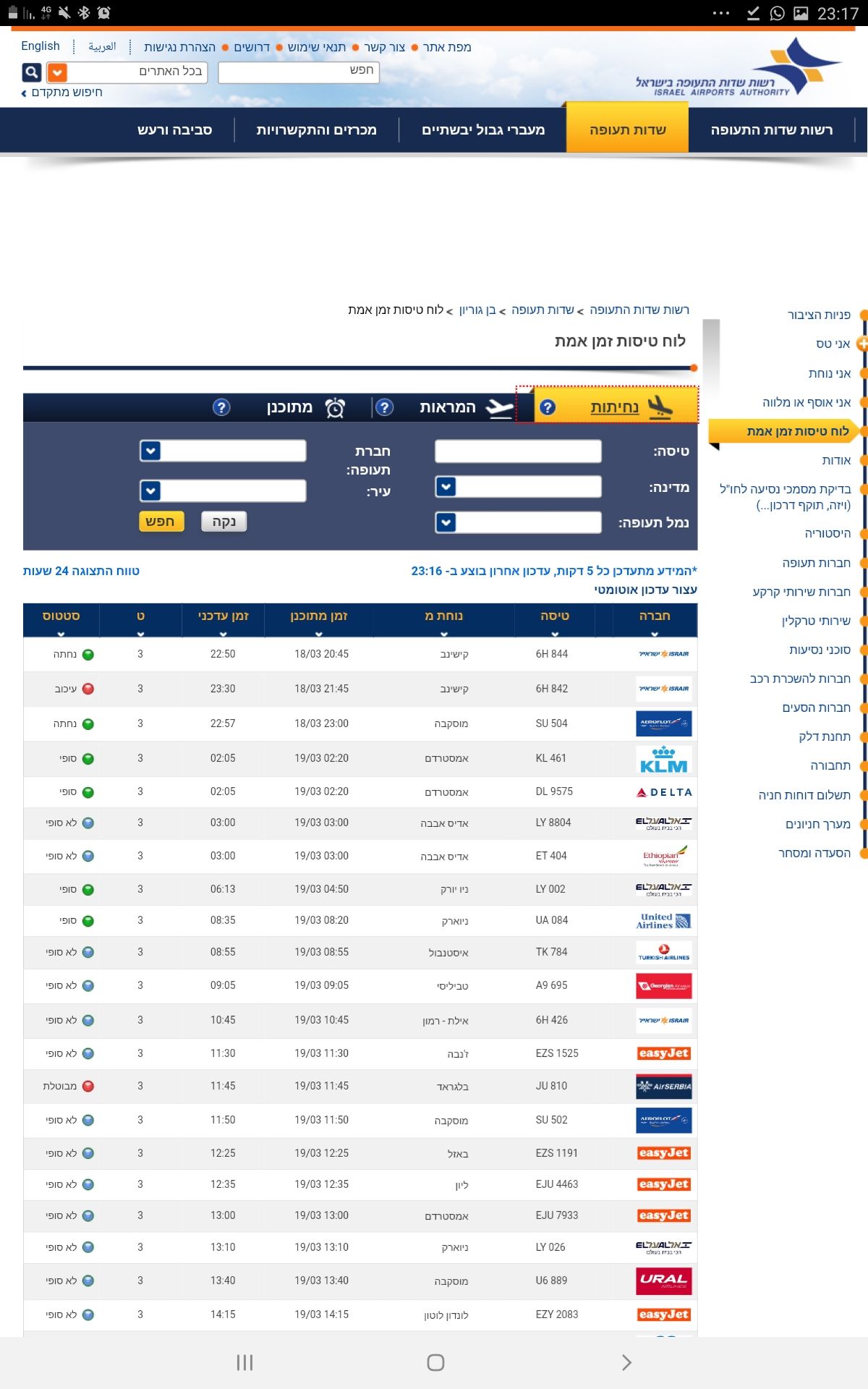Image resolution: width=868 pixels, height=1389 pixels.
Task: Click the yellow search button
Action: coord(161,522)
